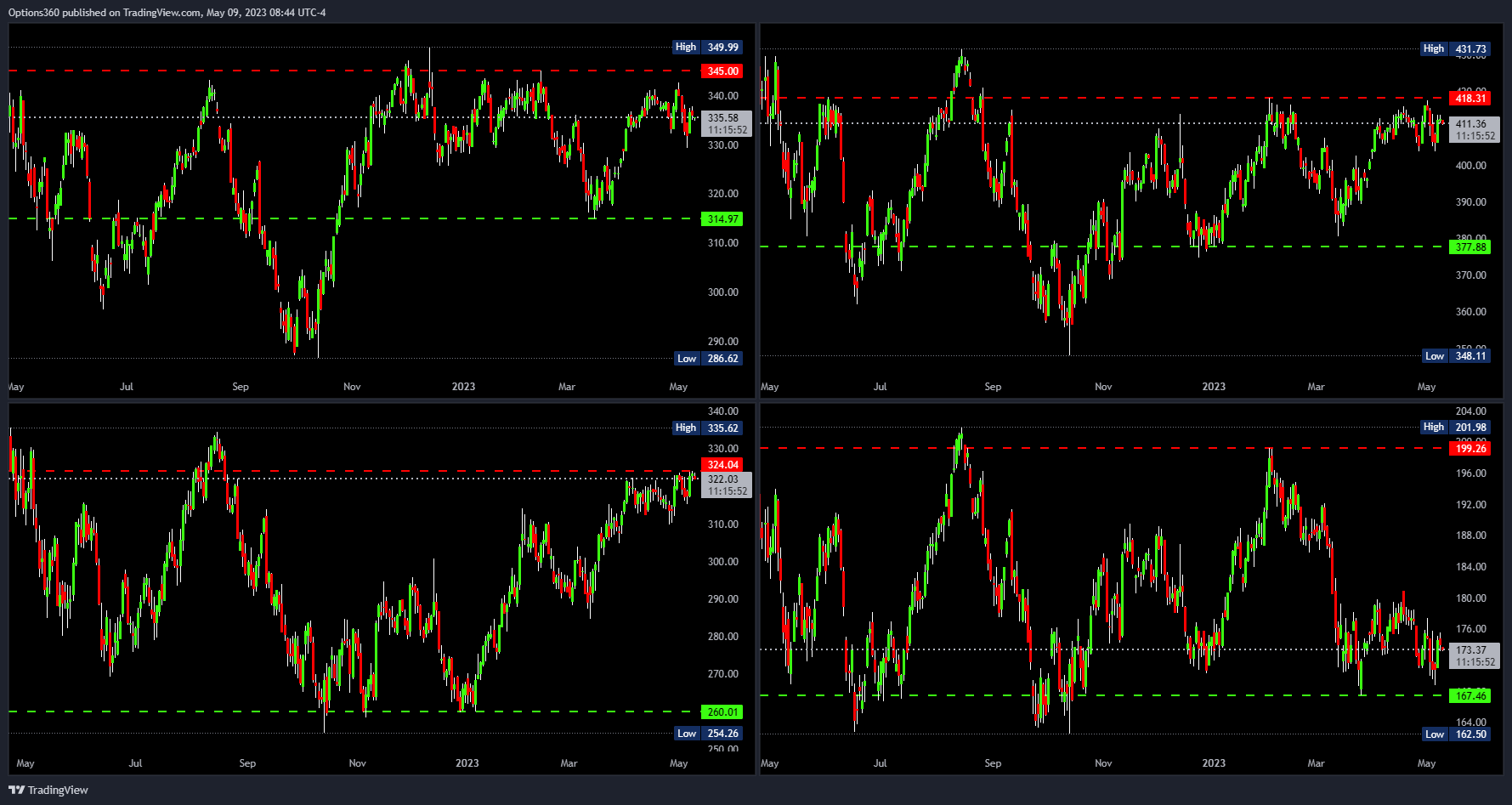Click the 192.00 price axis value
Screen dimensions: 1512x805
click(x=1470, y=505)
